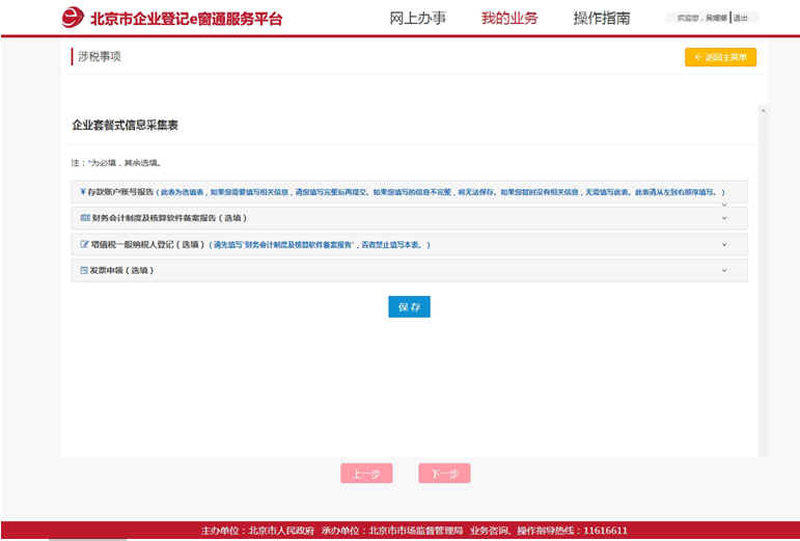The image size is (800, 541).
Task: Go back with 上一步 button
Action: pos(366,474)
